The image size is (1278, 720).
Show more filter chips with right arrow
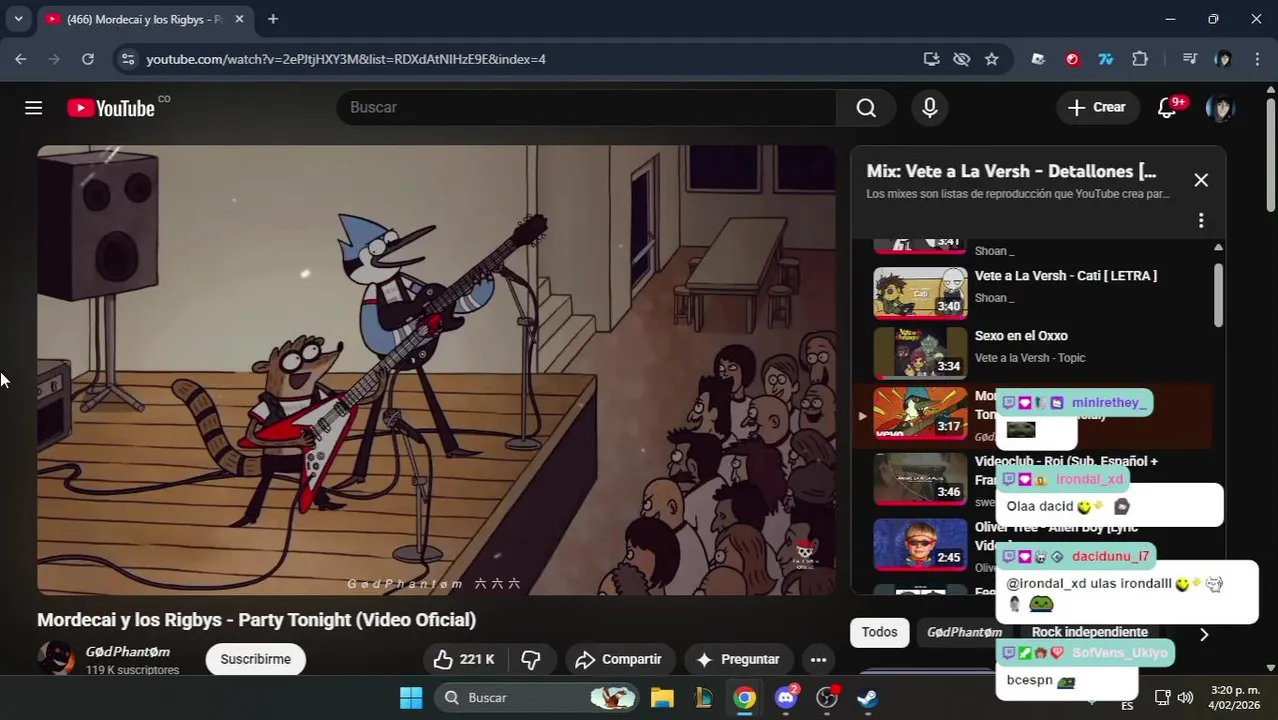point(1204,634)
